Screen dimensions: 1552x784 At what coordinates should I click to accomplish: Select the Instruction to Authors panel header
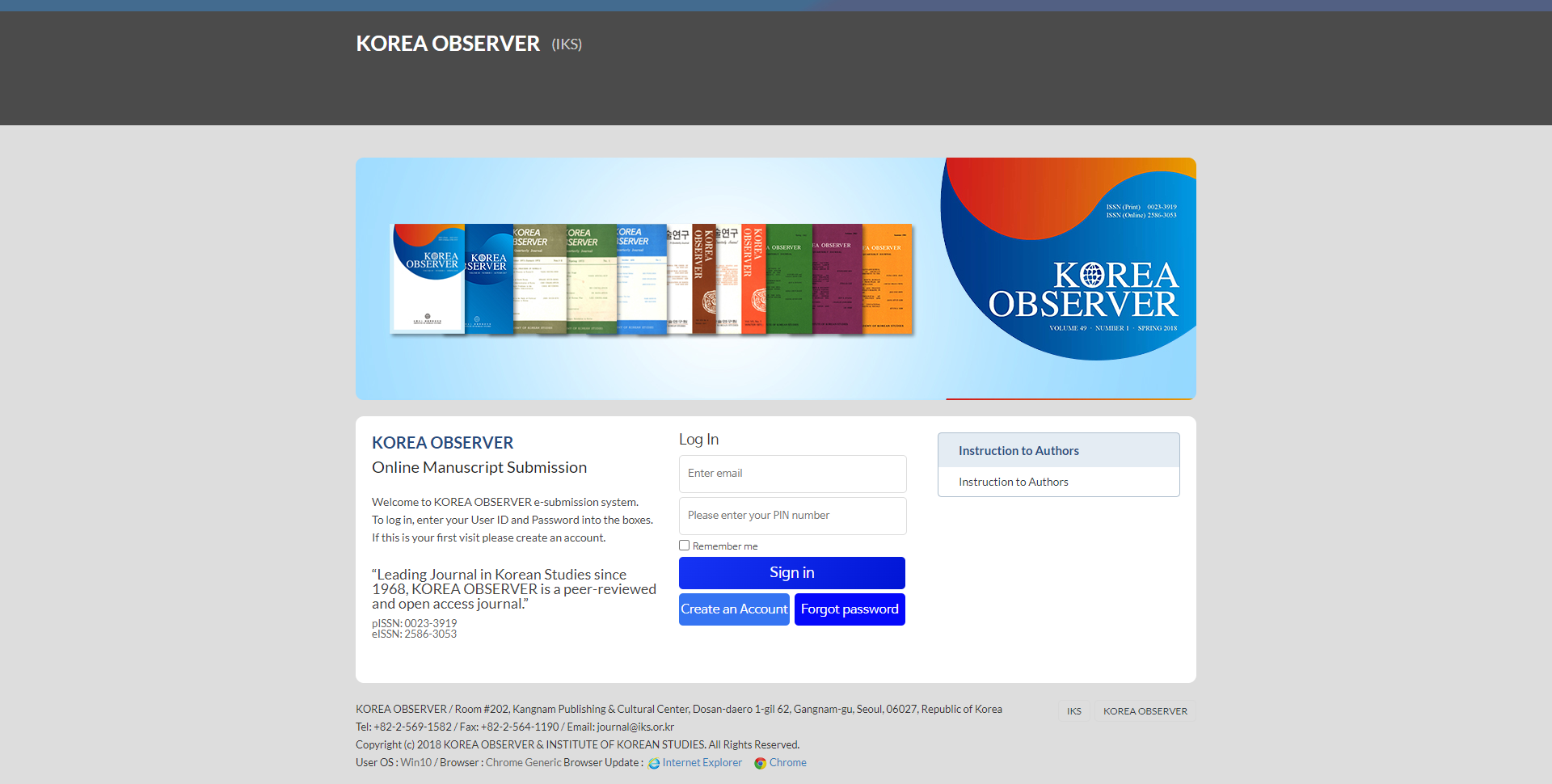tap(1018, 450)
